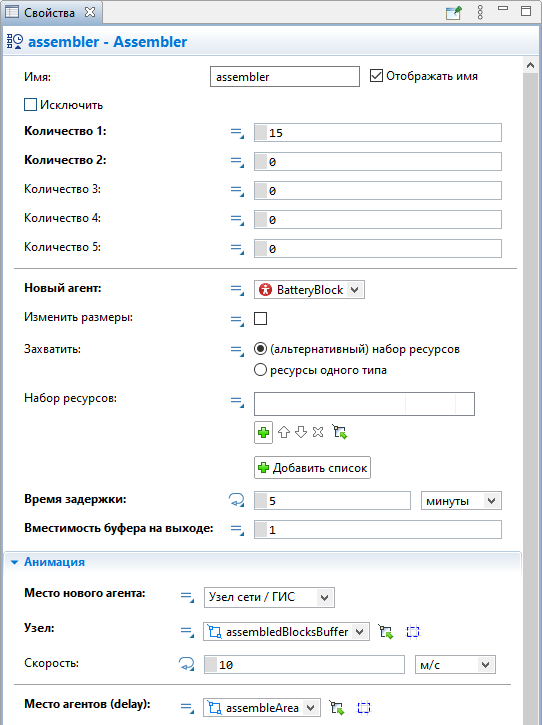Viewport: 542px width, 725px height.
Task: Move resource set item down with arrow icon
Action: click(301, 432)
